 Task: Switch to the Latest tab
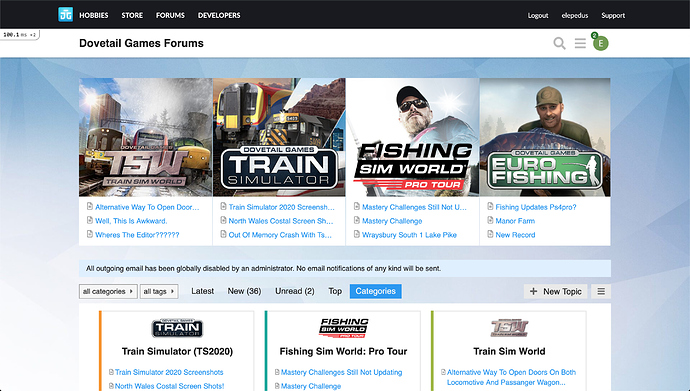click(x=202, y=291)
